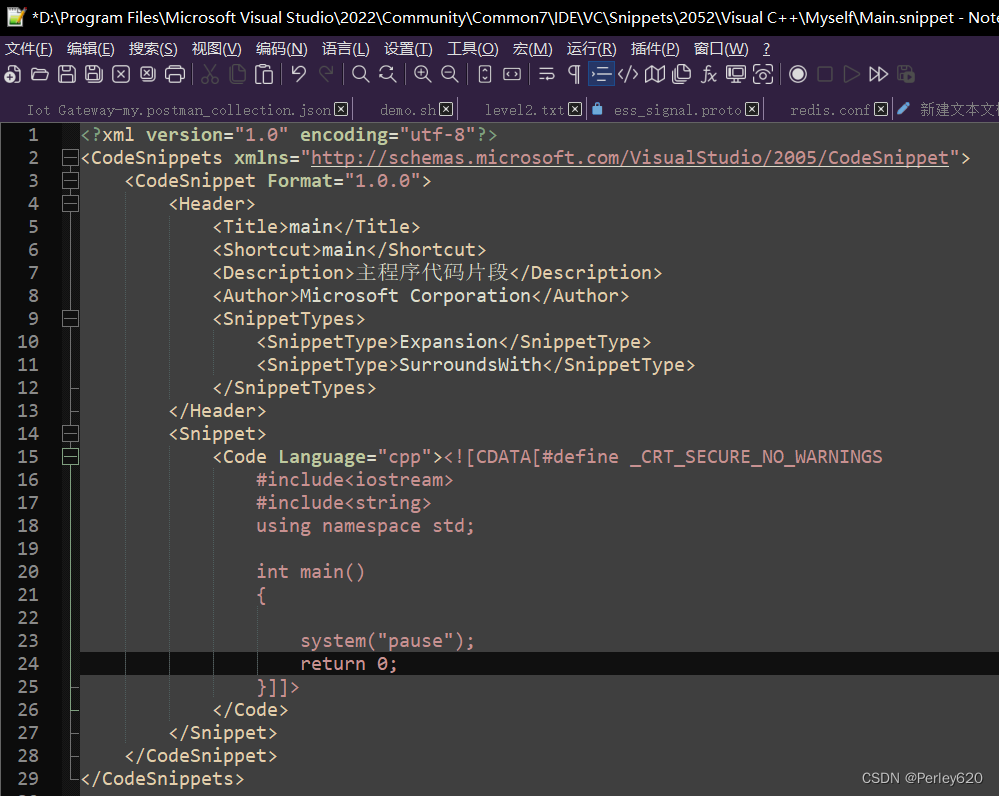Screen dimensions: 999x796
Task: Open the 工具(O) menu
Action: (473, 48)
